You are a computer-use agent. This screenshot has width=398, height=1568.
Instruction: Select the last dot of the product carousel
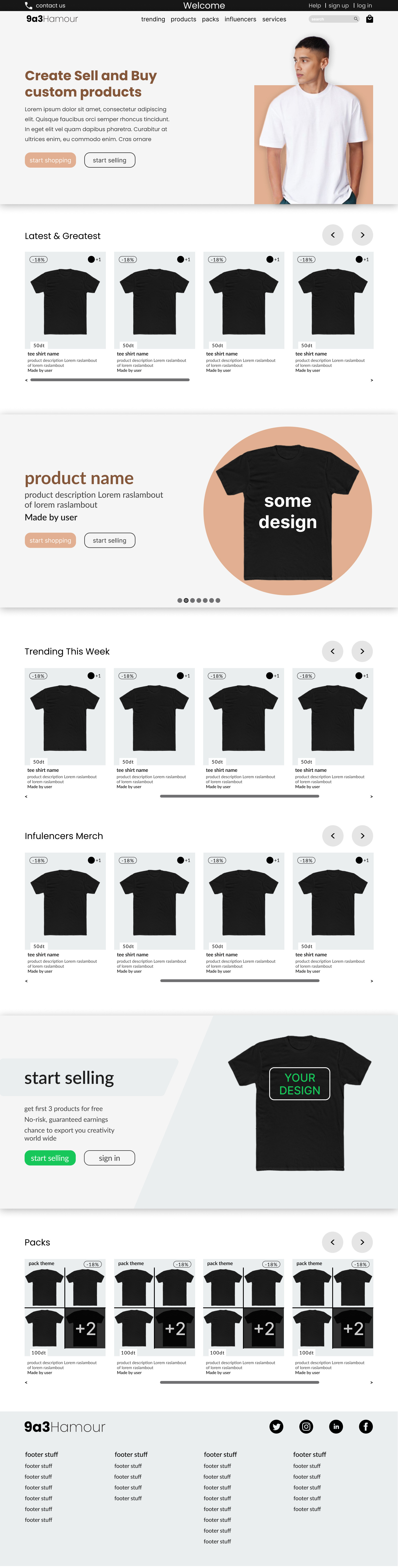click(218, 600)
